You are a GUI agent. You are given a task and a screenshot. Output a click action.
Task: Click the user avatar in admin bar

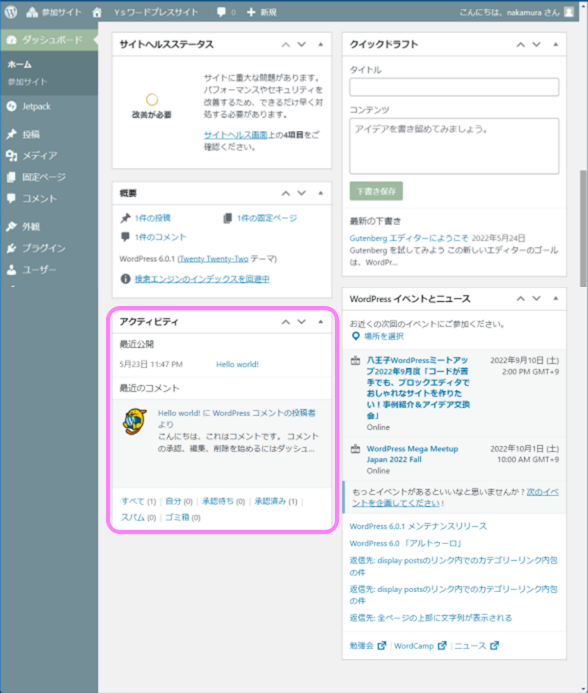569,12
